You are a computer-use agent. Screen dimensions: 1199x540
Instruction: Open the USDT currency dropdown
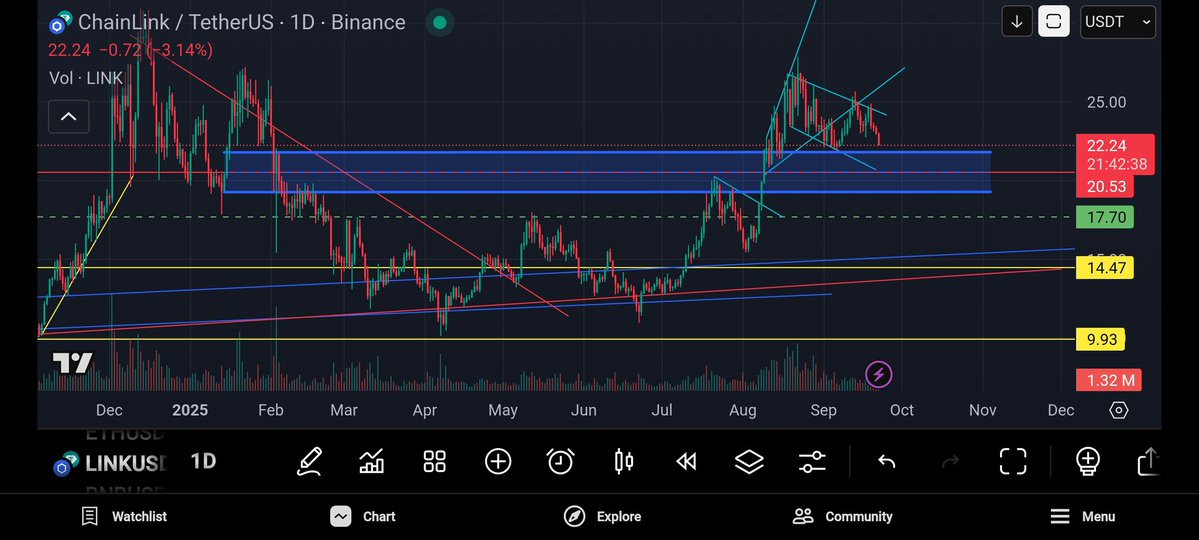pyautogui.click(x=1117, y=21)
